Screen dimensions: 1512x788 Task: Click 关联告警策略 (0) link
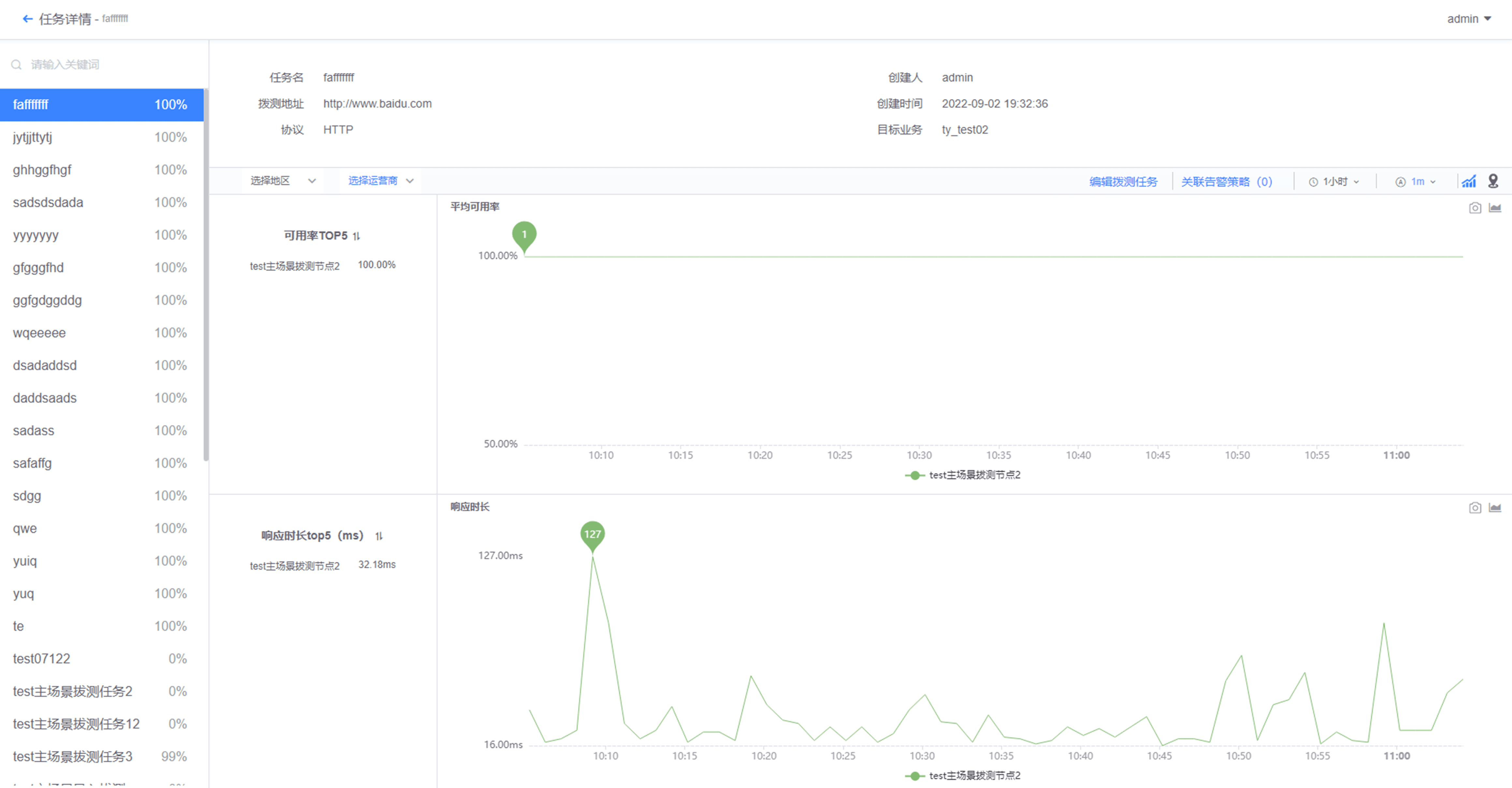tap(1227, 182)
